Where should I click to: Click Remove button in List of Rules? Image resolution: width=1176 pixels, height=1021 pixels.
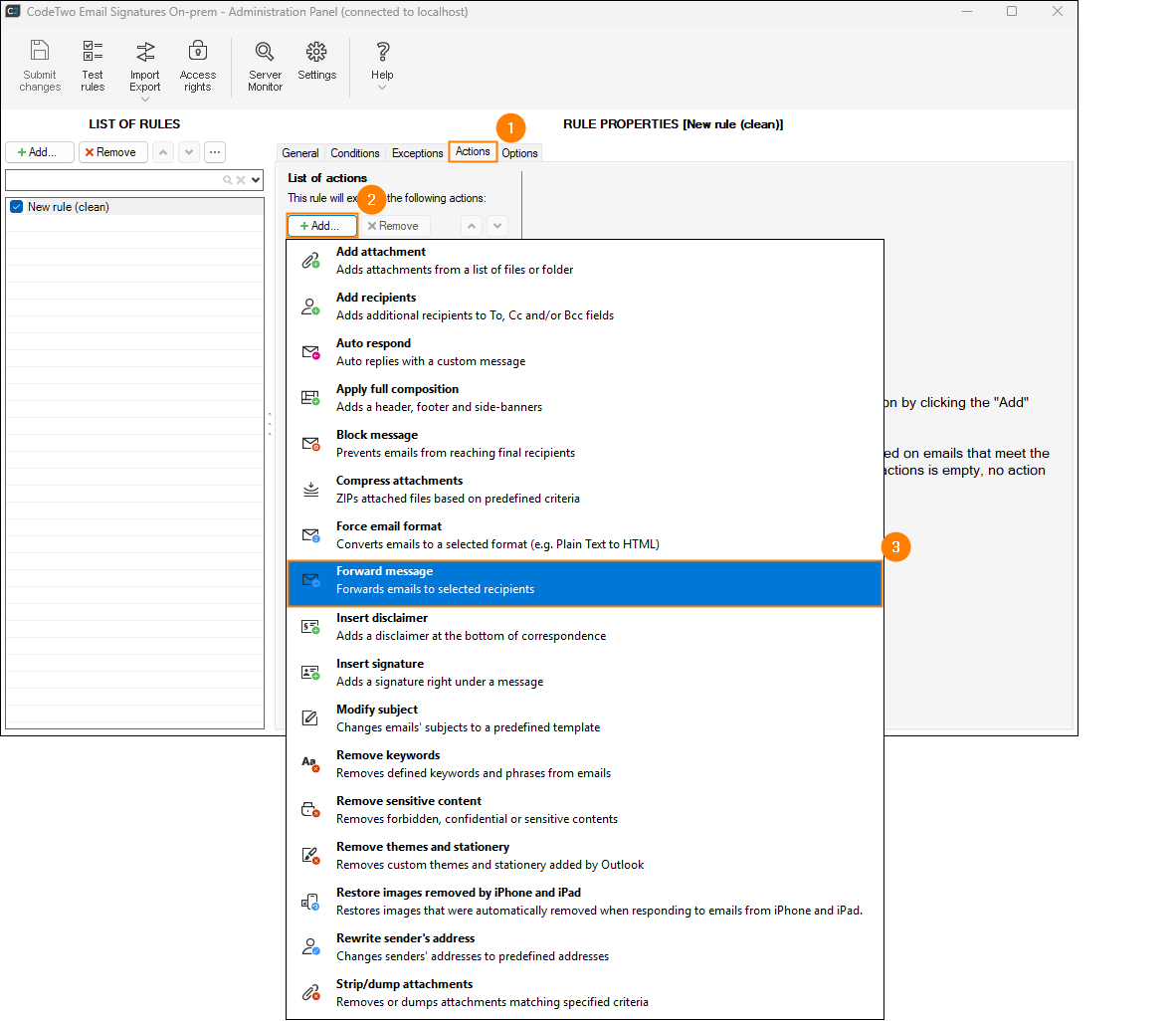click(x=113, y=152)
